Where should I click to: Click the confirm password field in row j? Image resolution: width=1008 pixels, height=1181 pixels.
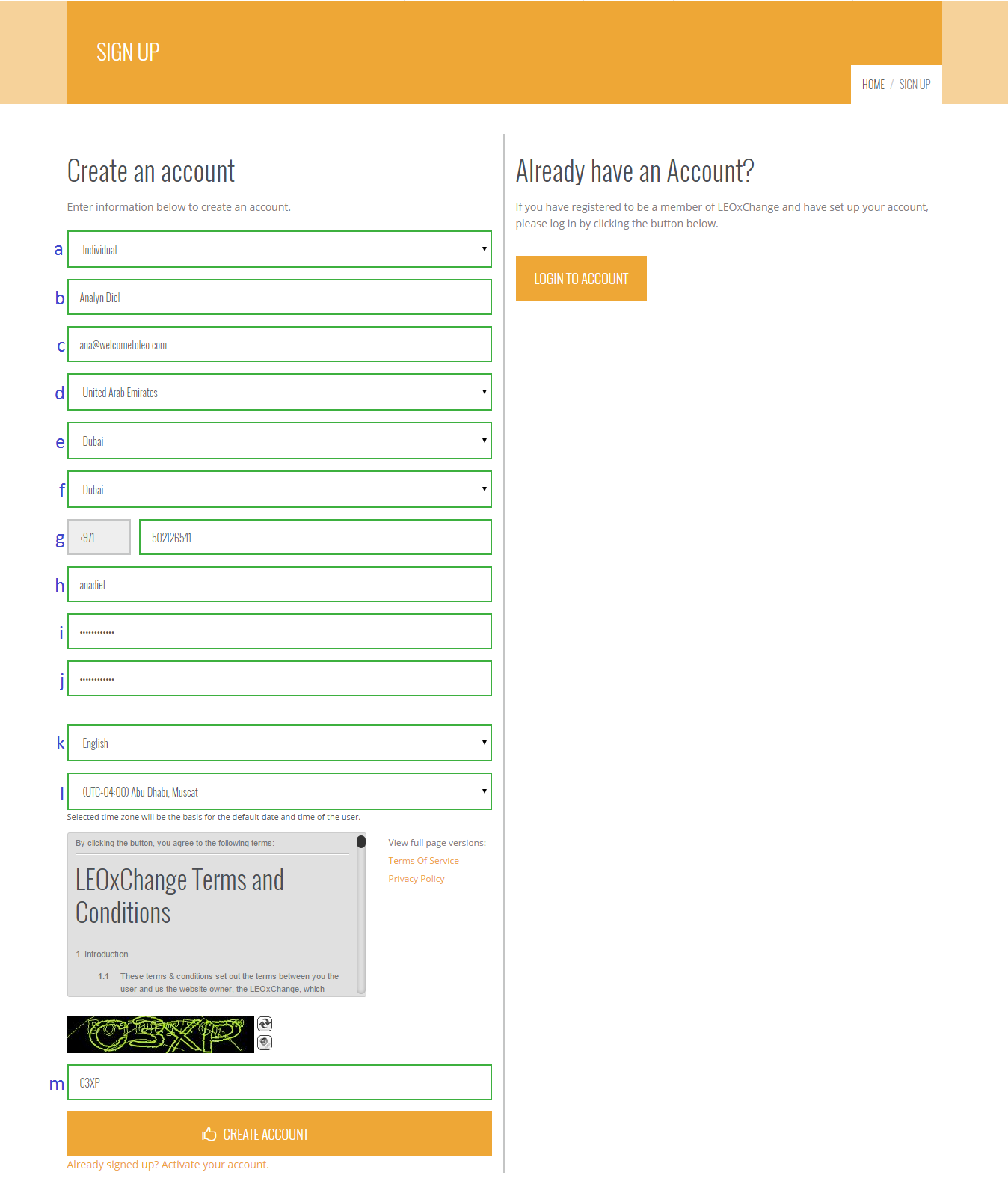(x=280, y=678)
